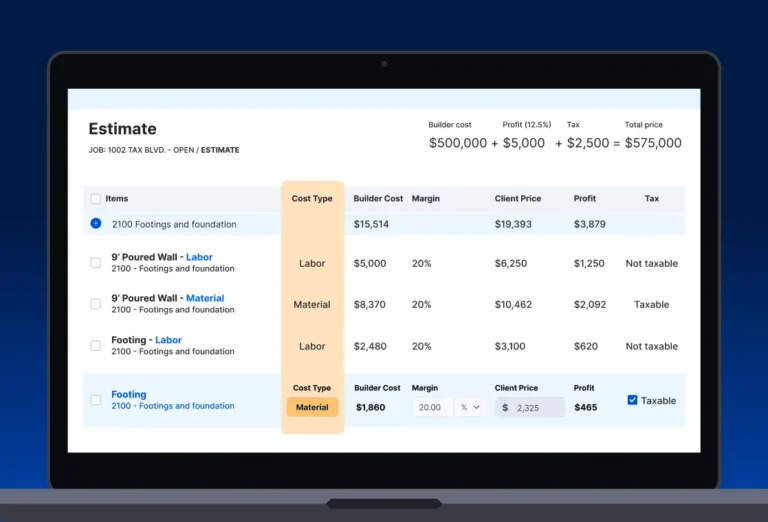768x522 pixels.
Task: Click the Builder Cost column header
Action: coord(378,198)
